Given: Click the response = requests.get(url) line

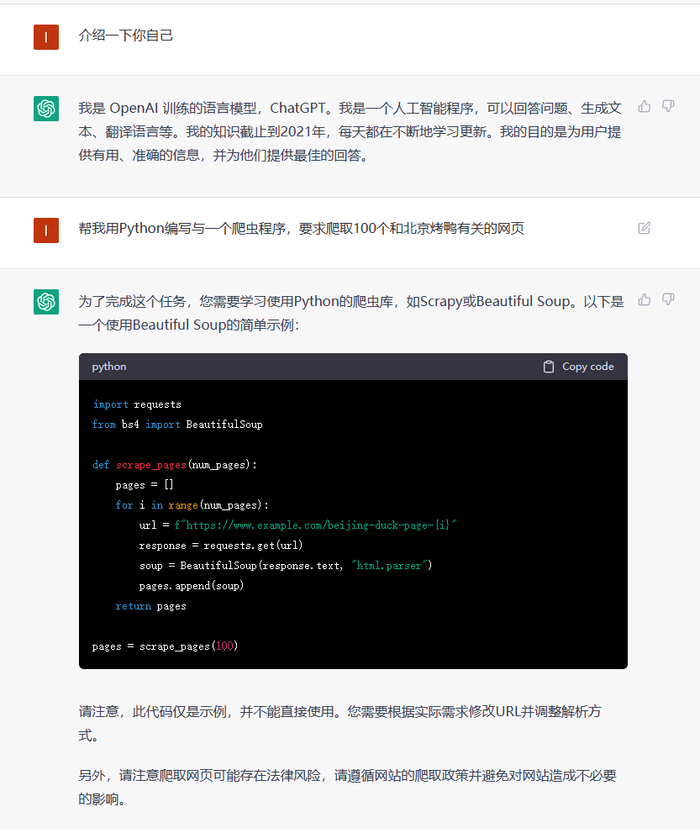Looking at the screenshot, I should pyautogui.click(x=221, y=546).
